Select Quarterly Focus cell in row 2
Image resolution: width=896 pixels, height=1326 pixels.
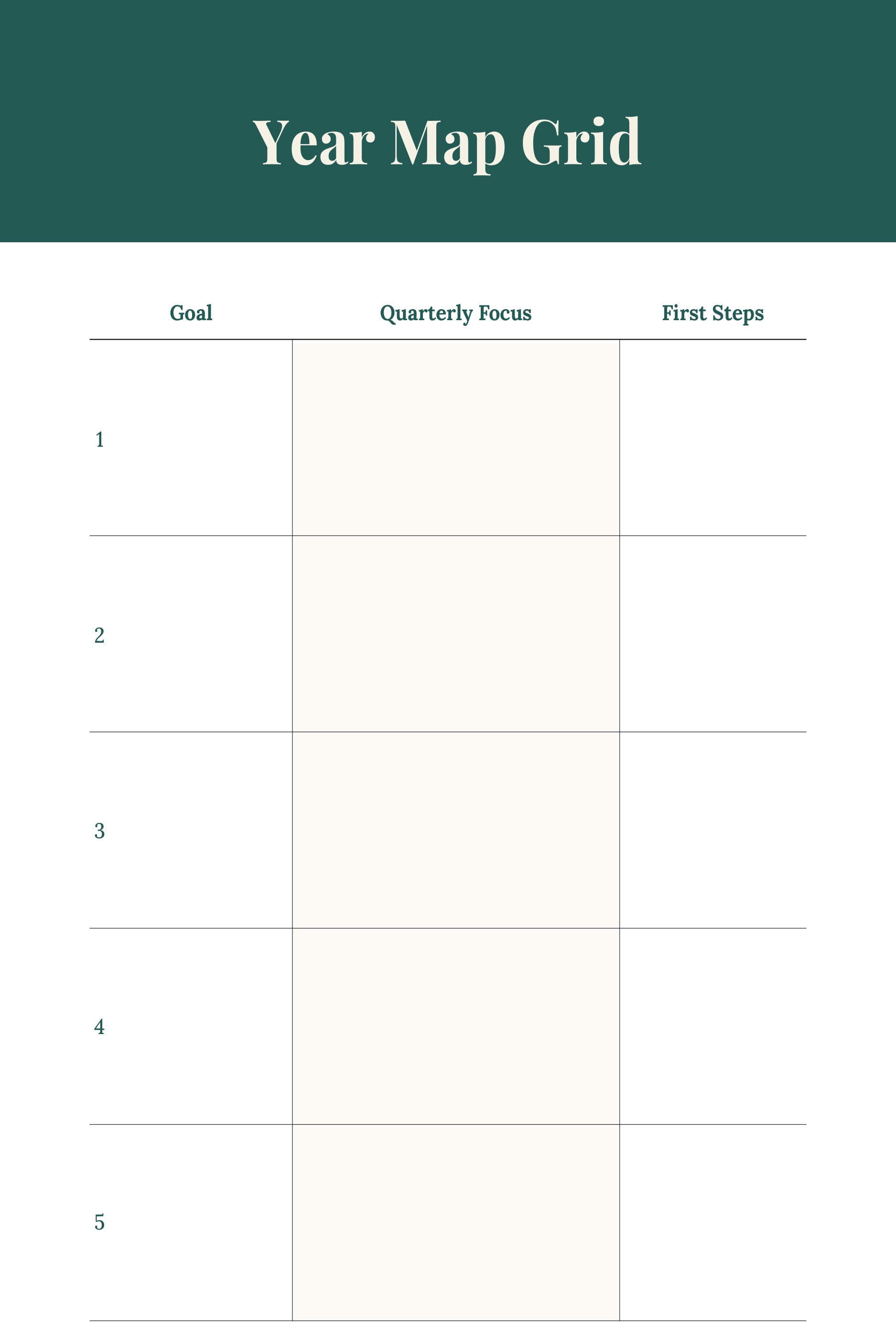(455, 633)
